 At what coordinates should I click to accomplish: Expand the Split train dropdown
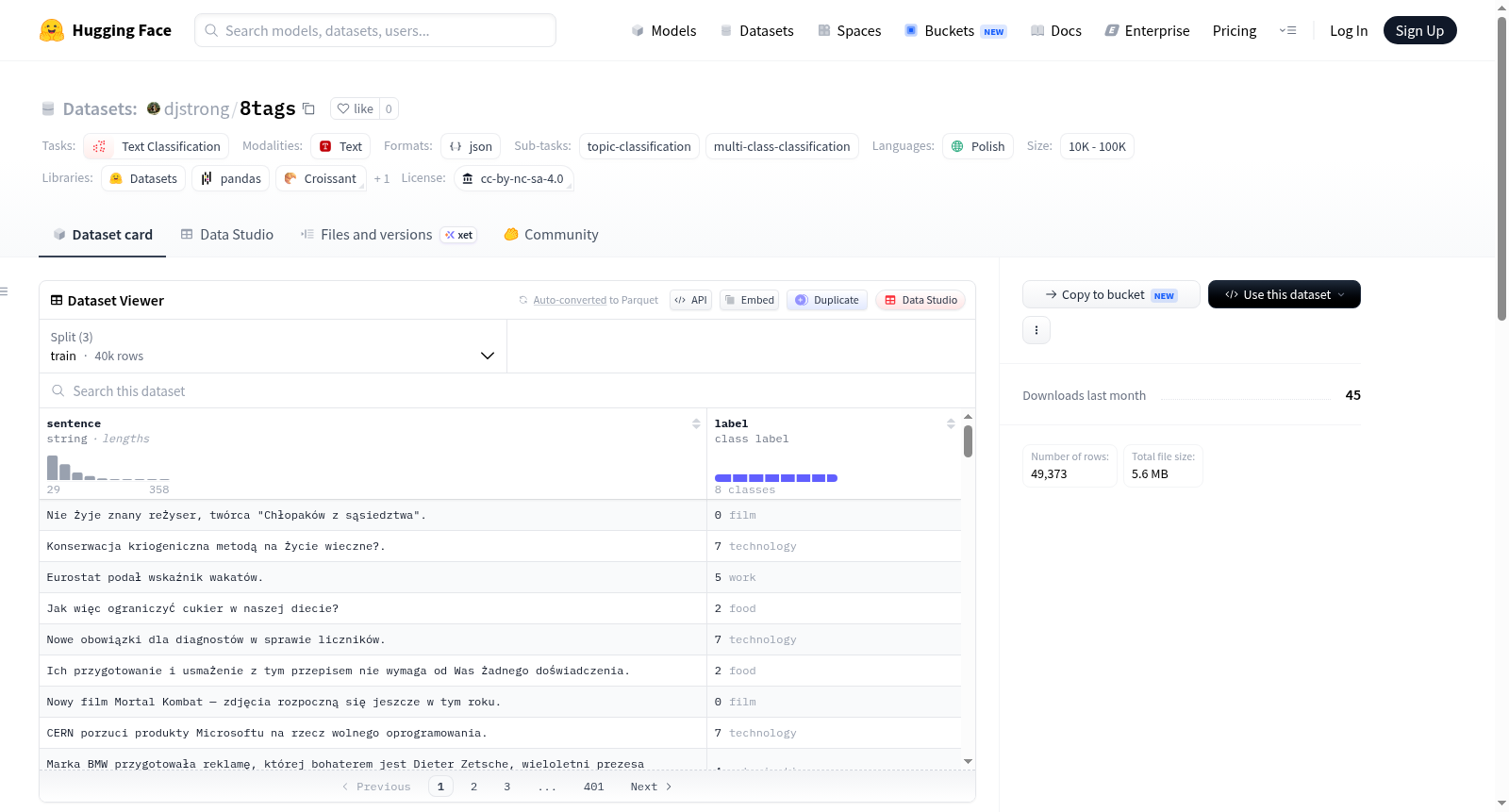(x=273, y=346)
